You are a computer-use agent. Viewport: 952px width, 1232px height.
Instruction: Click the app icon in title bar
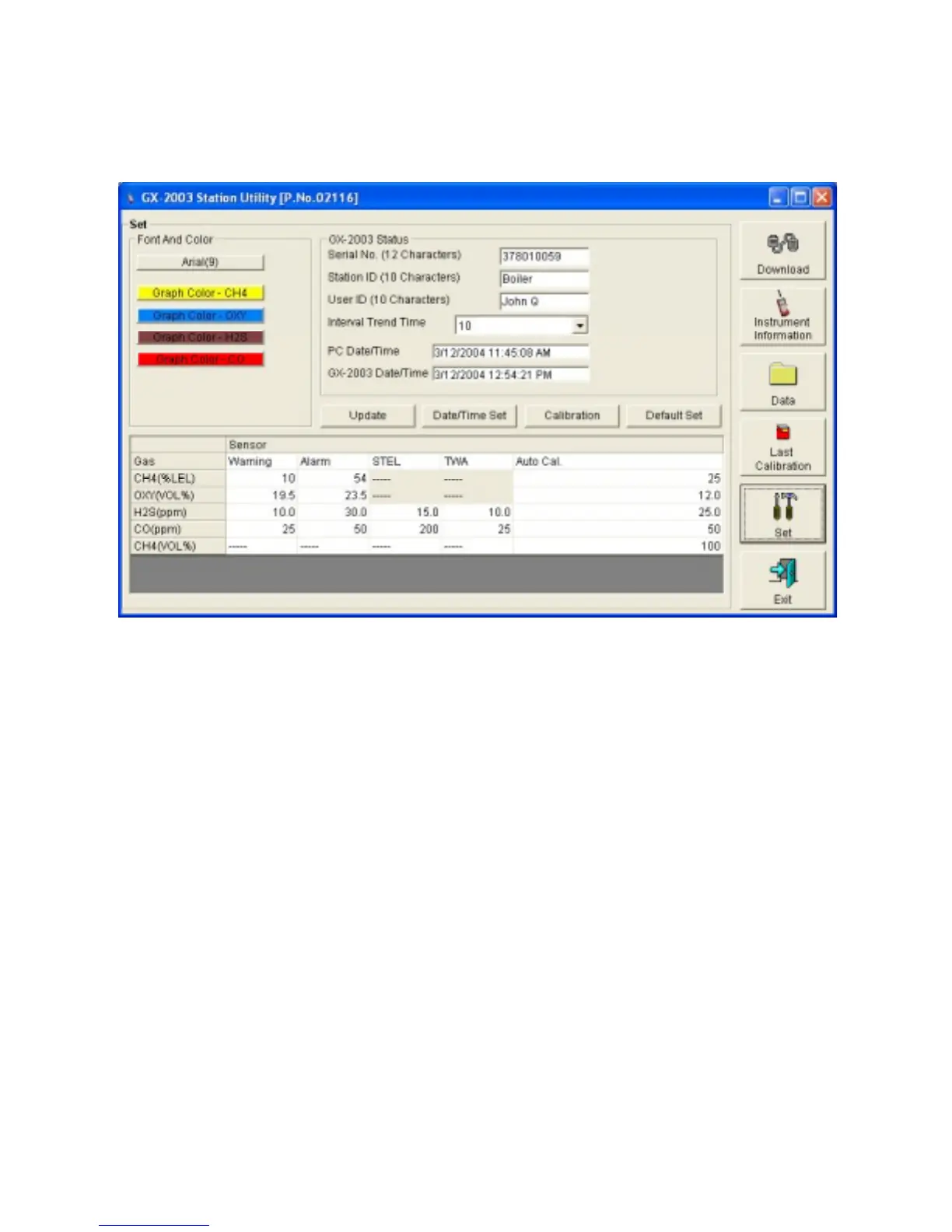point(130,198)
